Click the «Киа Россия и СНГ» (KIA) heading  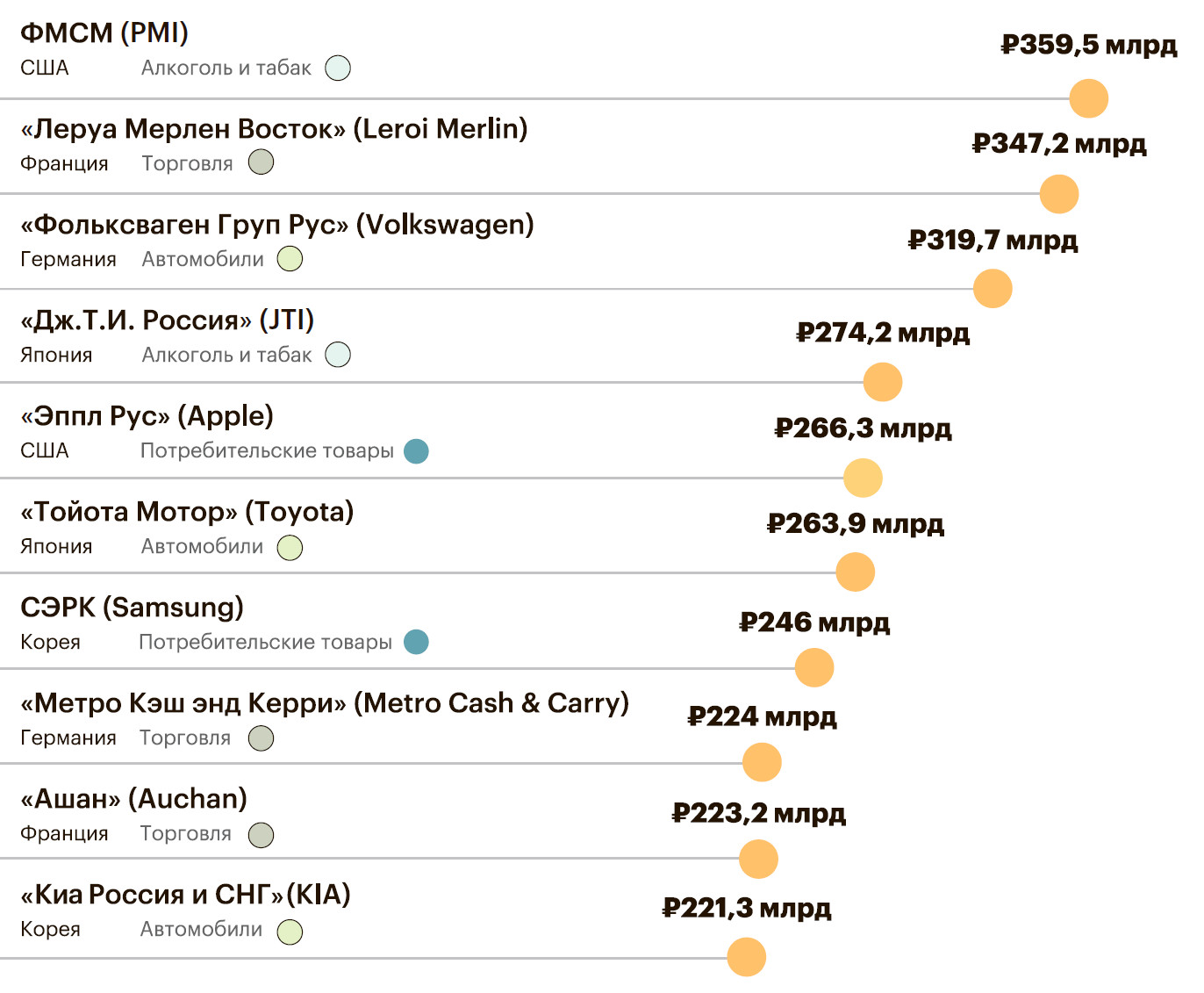tap(185, 895)
